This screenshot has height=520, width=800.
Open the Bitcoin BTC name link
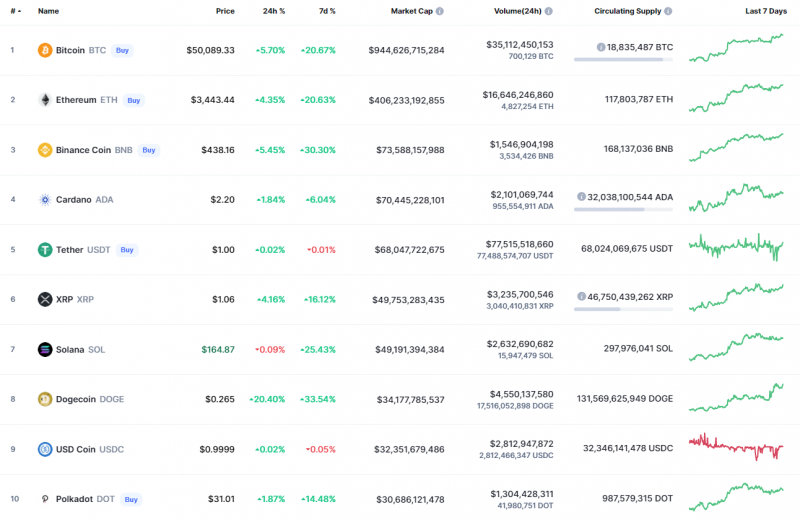[81, 50]
